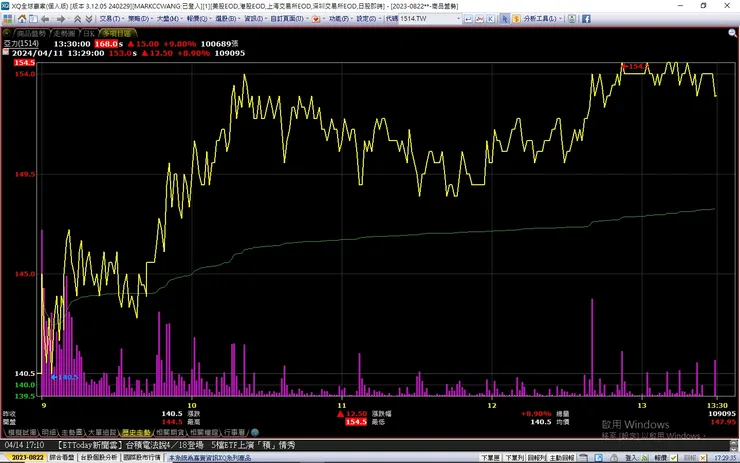740x463 pixels.
Task: Click the 主動回報 button
Action: pos(562,458)
